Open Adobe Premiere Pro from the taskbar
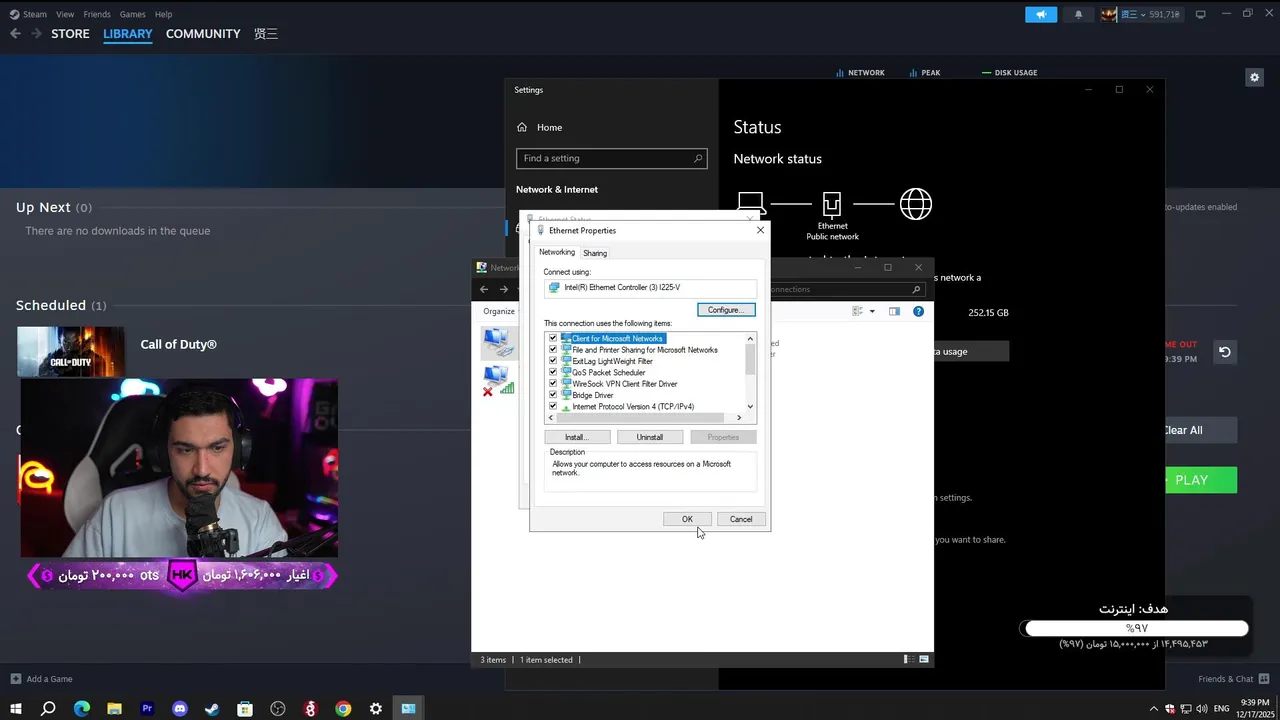Screen dimensions: 1280x720 click(x=147, y=709)
